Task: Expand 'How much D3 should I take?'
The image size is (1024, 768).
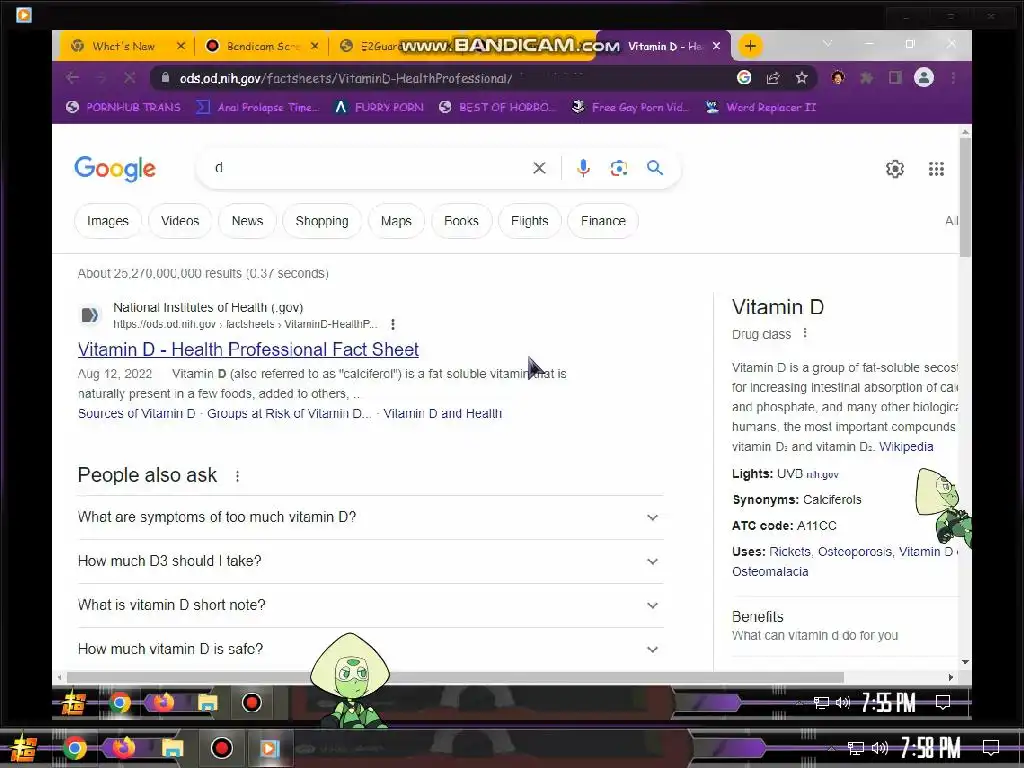Action: [x=370, y=561]
